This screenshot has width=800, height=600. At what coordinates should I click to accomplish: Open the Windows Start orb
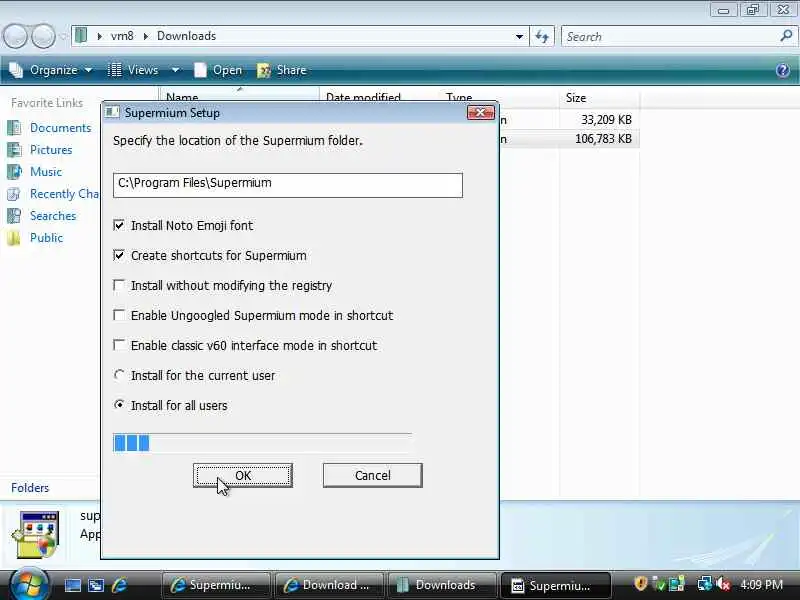tap(29, 584)
